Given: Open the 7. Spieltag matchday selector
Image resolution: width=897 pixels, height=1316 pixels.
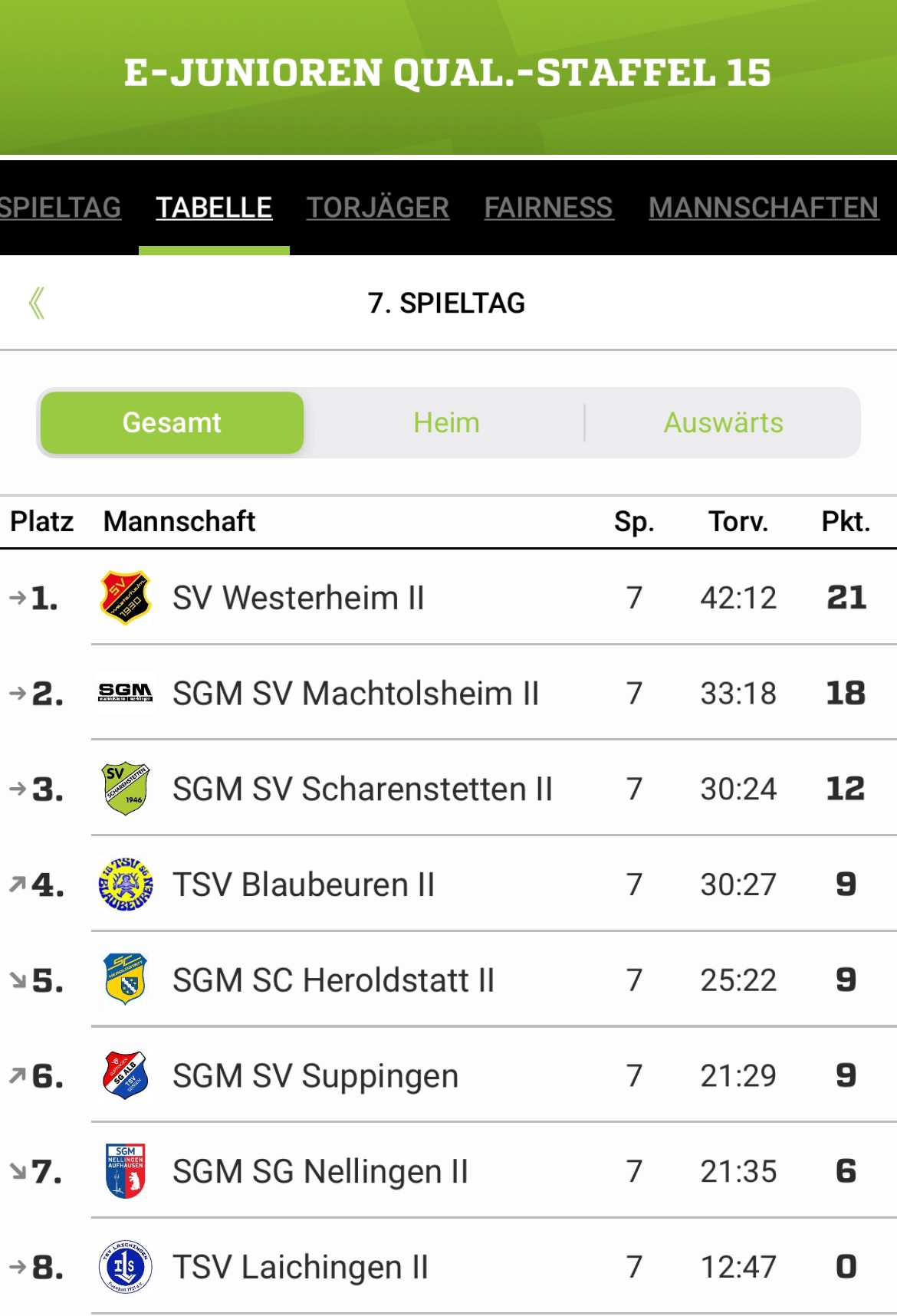Looking at the screenshot, I should (x=446, y=303).
